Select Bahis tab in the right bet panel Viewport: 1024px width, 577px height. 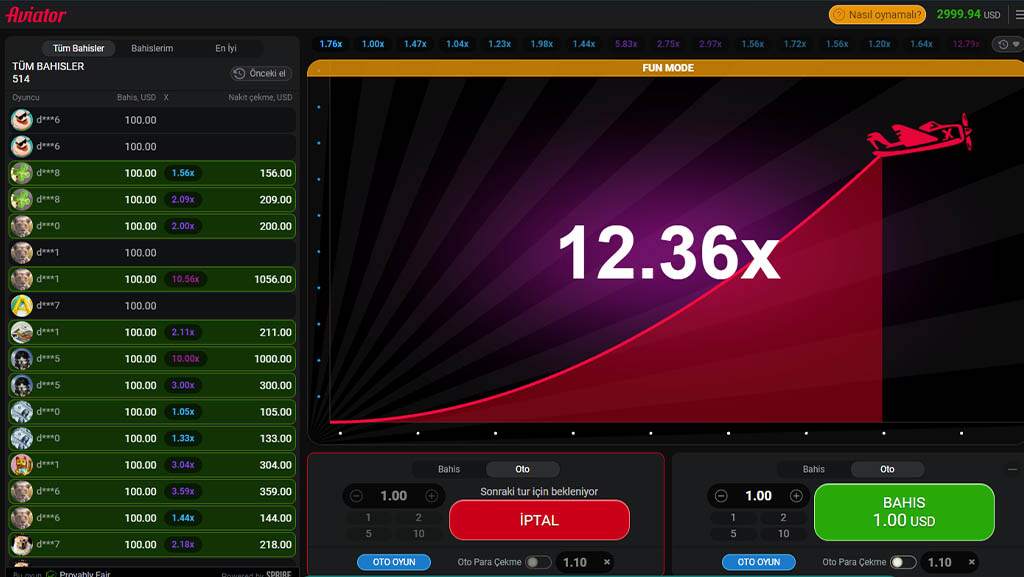pyautogui.click(x=814, y=469)
